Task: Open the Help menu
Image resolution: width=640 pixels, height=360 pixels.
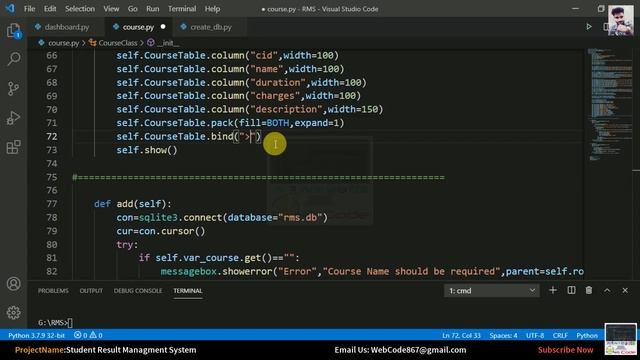Action: 212,9
